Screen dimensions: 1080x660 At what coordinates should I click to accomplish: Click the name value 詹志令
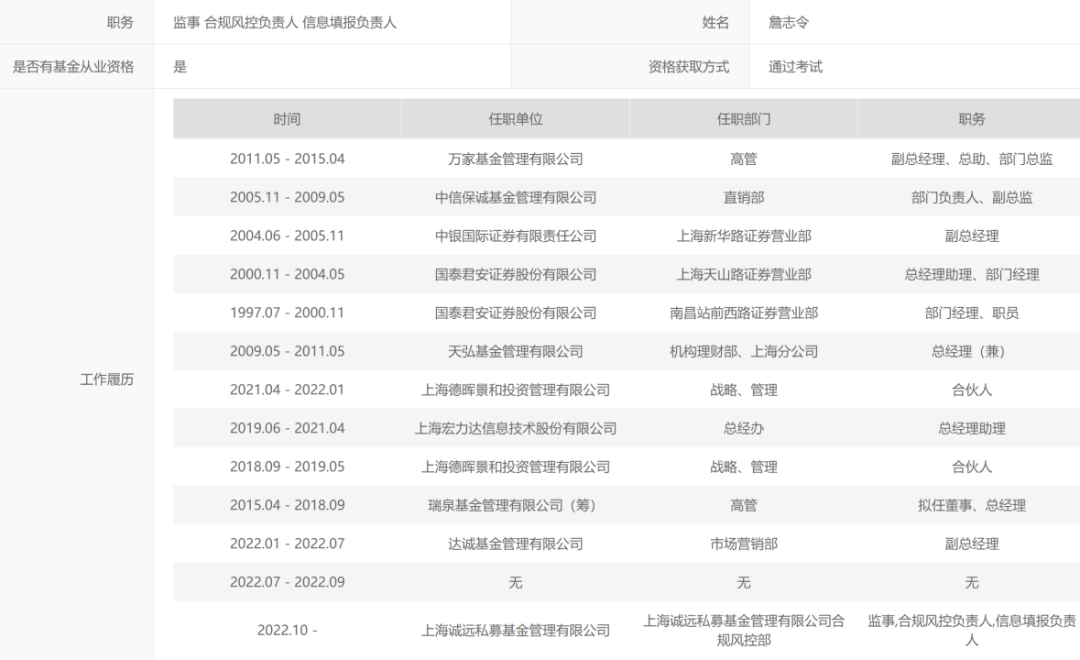coord(788,23)
